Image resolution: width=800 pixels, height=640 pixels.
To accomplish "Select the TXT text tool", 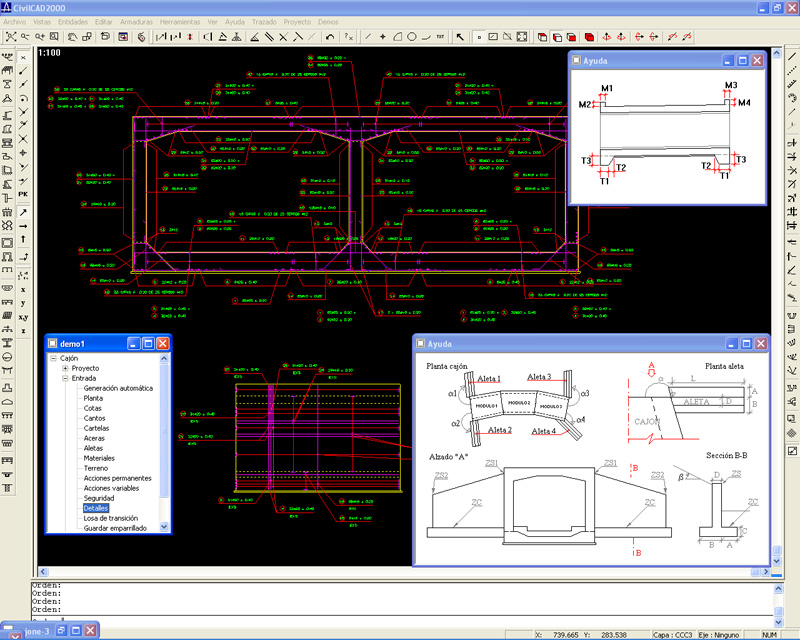I will [x=440, y=37].
